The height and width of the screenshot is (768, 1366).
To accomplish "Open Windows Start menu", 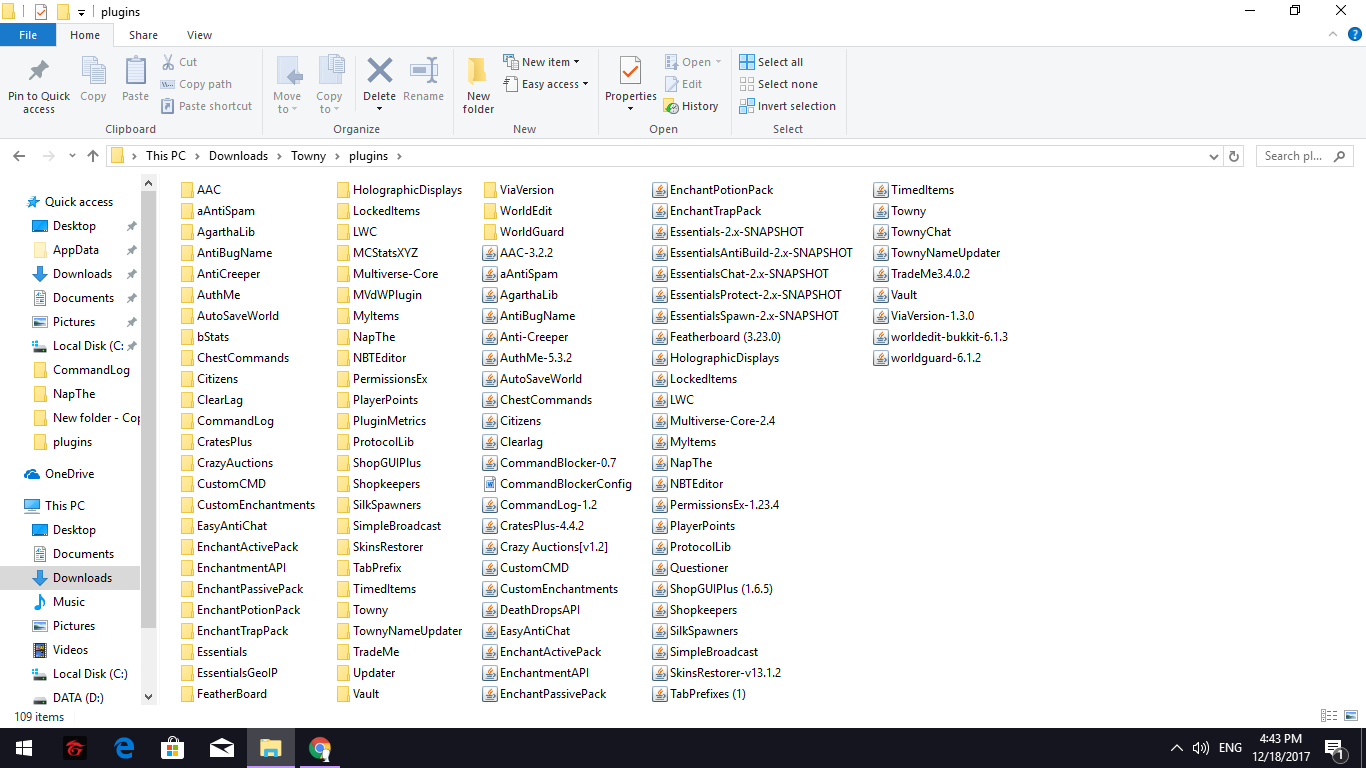I will click(x=24, y=748).
